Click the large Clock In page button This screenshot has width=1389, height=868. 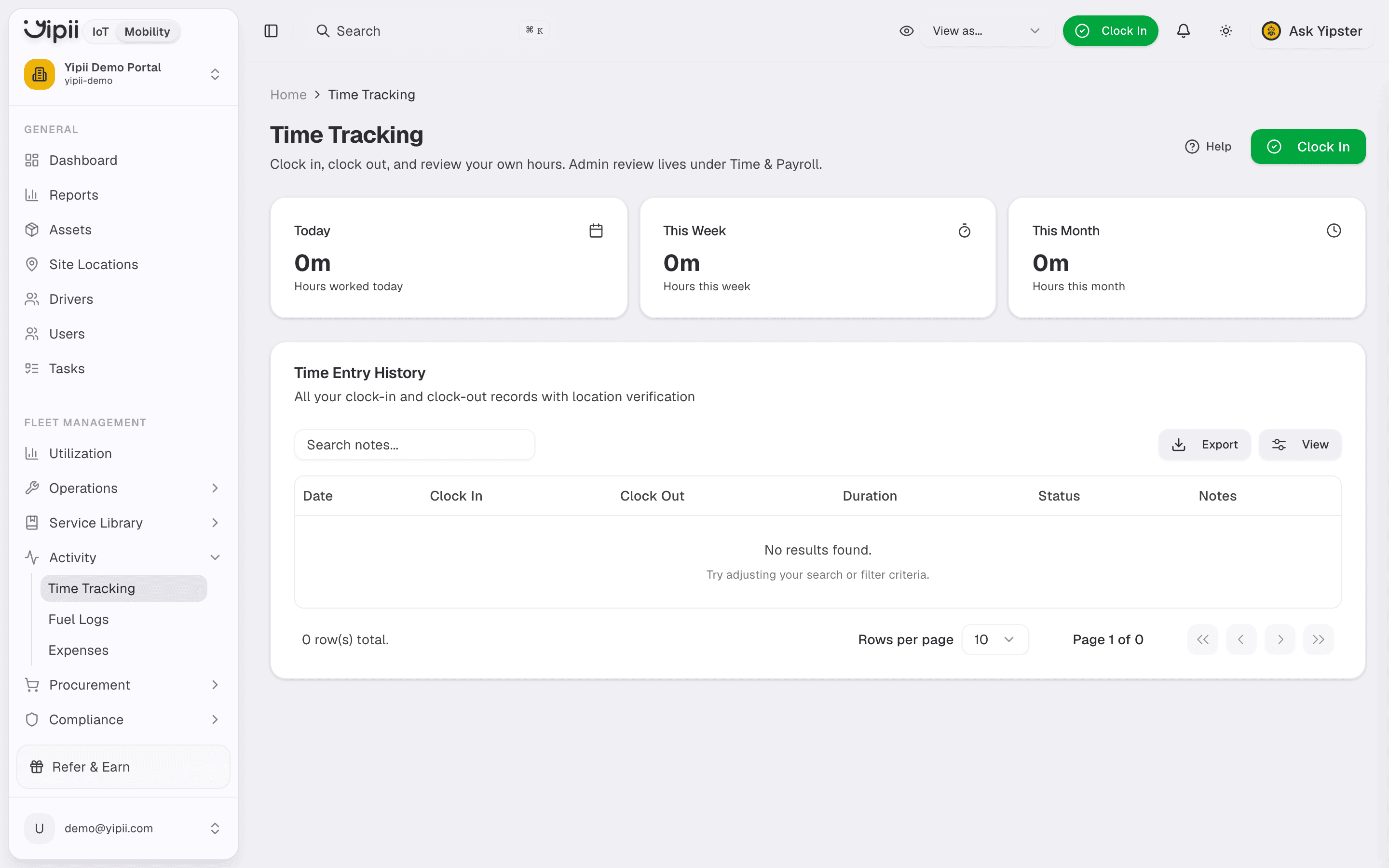point(1308,147)
